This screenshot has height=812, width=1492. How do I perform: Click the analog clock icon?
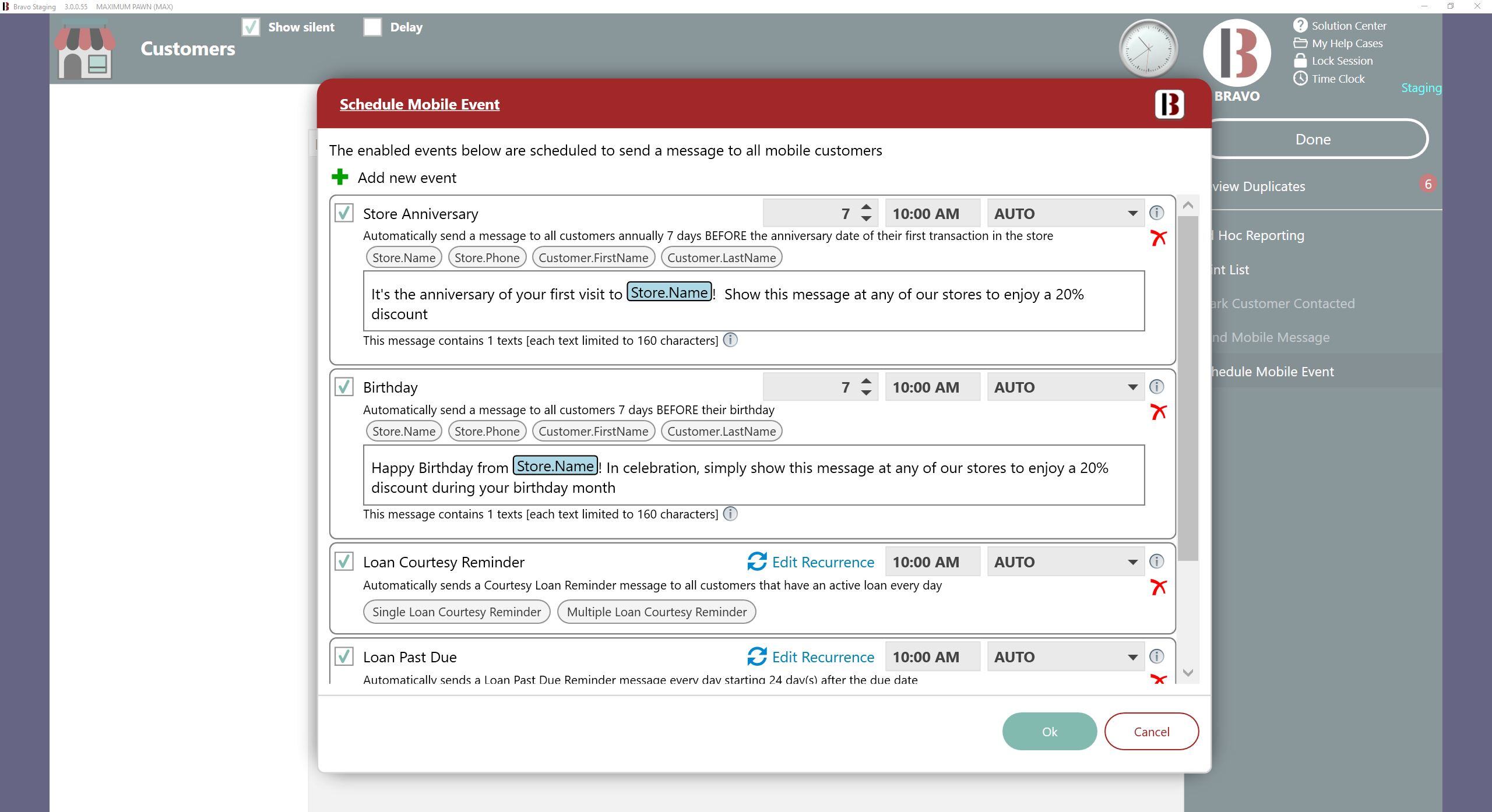[x=1148, y=48]
